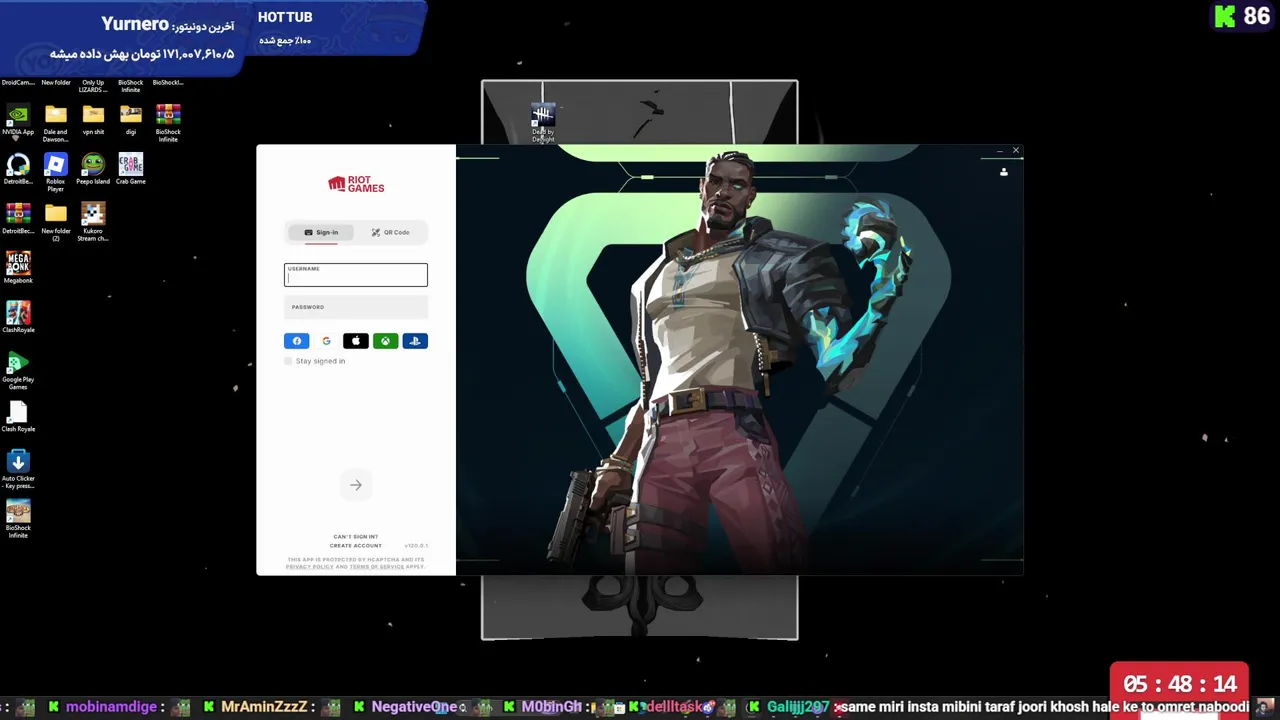
Task: Open the digi folder
Action: coord(131,120)
